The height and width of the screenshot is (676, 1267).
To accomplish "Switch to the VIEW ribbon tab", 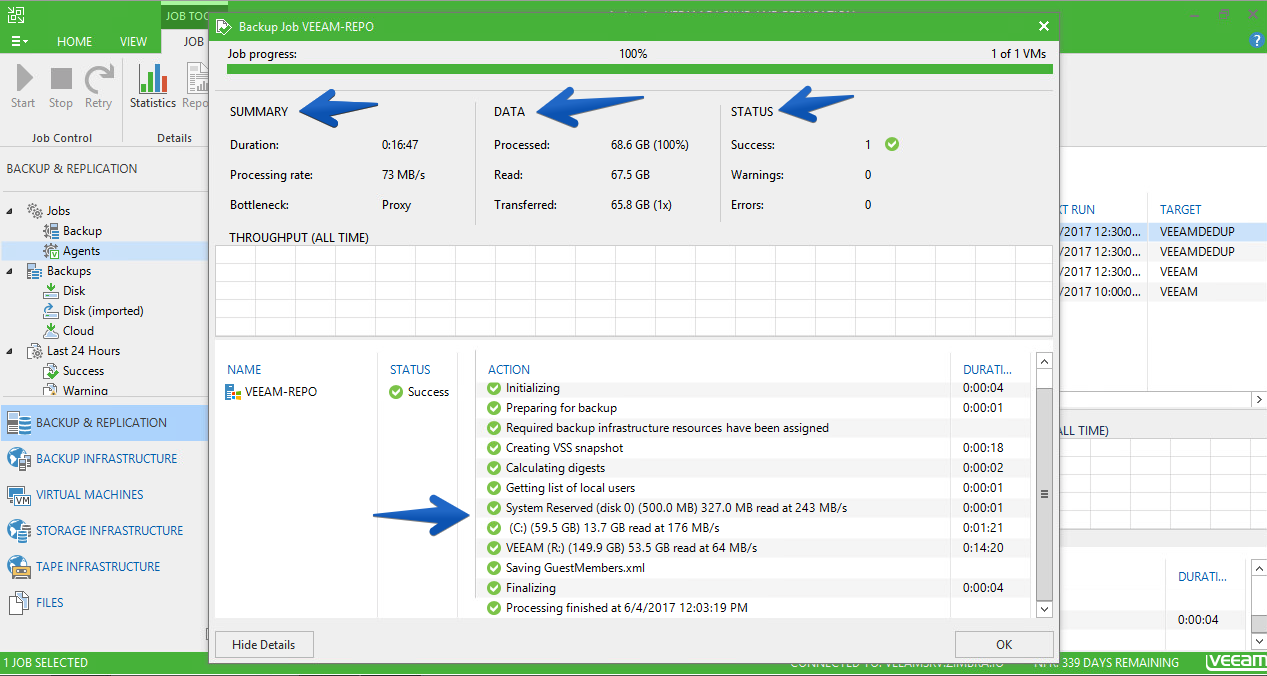I will click(133, 42).
